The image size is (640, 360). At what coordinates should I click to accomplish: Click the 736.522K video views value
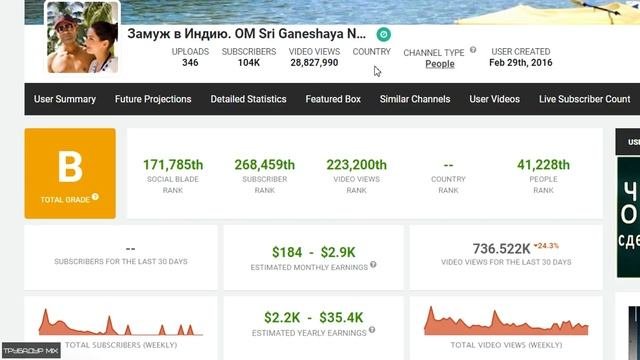[x=501, y=249]
